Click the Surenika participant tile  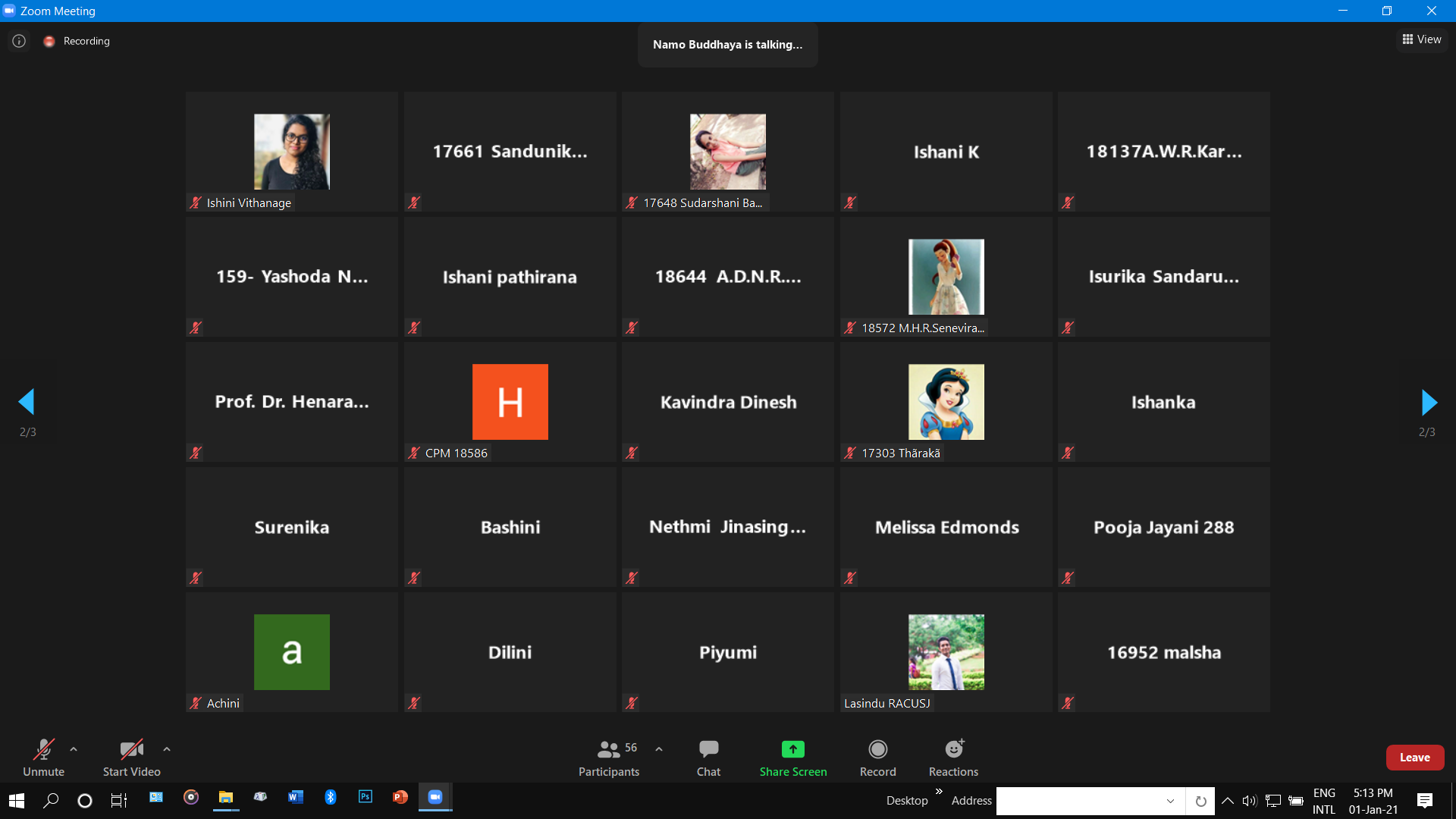[x=292, y=527]
